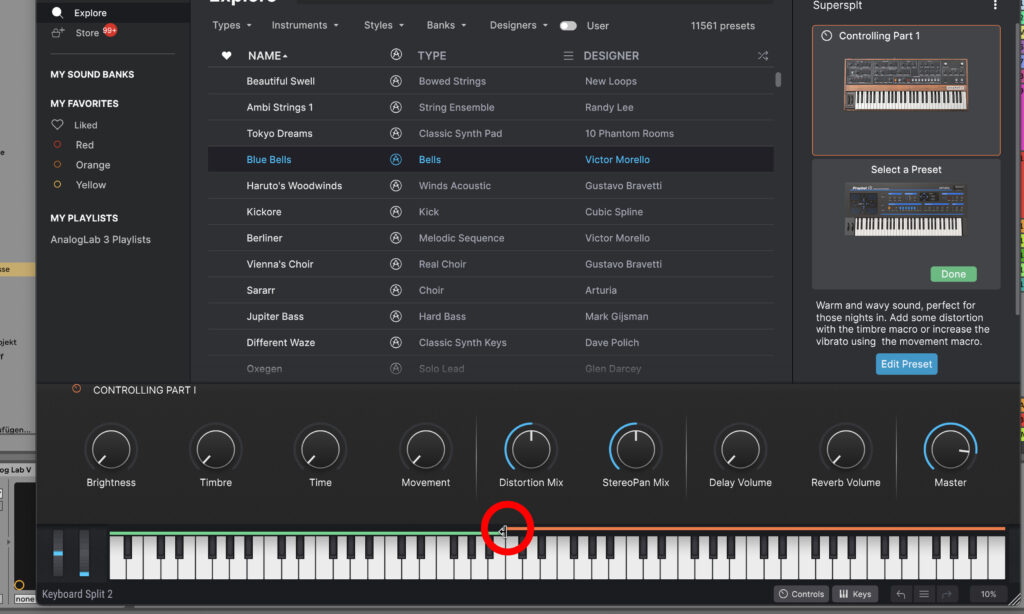The height and width of the screenshot is (614, 1024).
Task: Click the Arturia icon in the Beautiful Swell row
Action: coord(396,81)
